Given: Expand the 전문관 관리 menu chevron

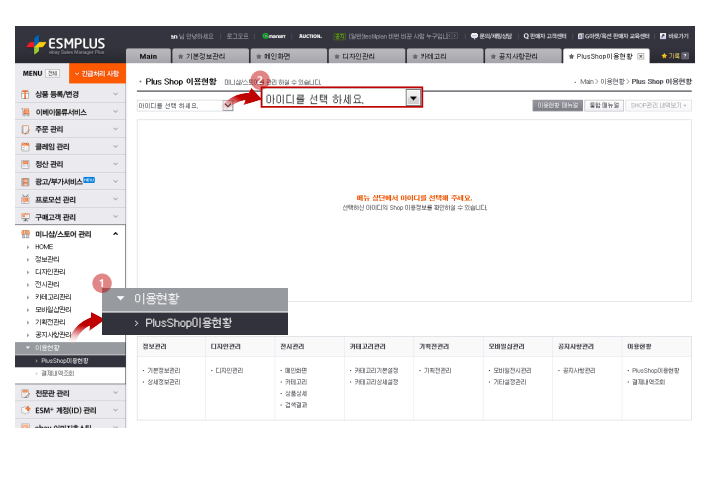Looking at the screenshot, I should click(x=115, y=393).
